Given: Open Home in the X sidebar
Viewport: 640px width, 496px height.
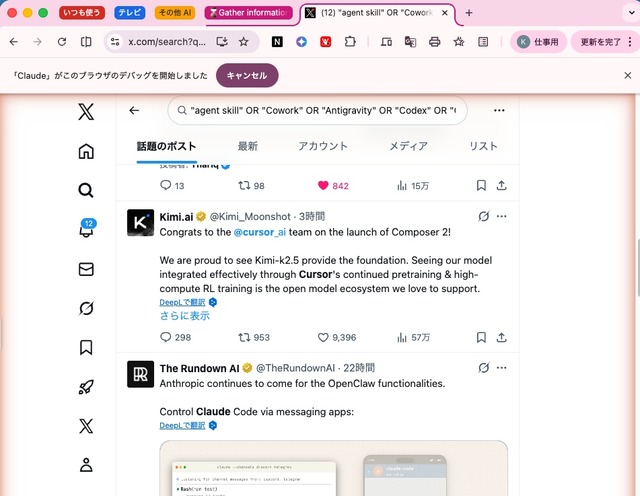Looking at the screenshot, I should [x=86, y=151].
